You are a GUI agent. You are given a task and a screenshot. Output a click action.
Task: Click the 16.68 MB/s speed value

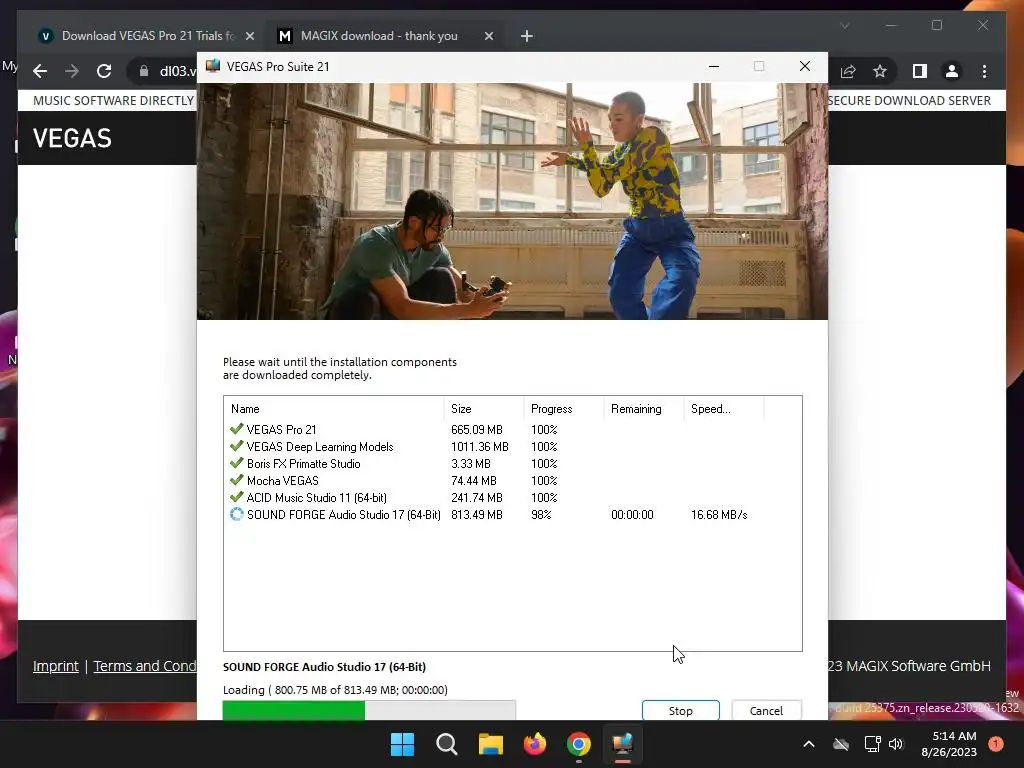pyautogui.click(x=719, y=515)
